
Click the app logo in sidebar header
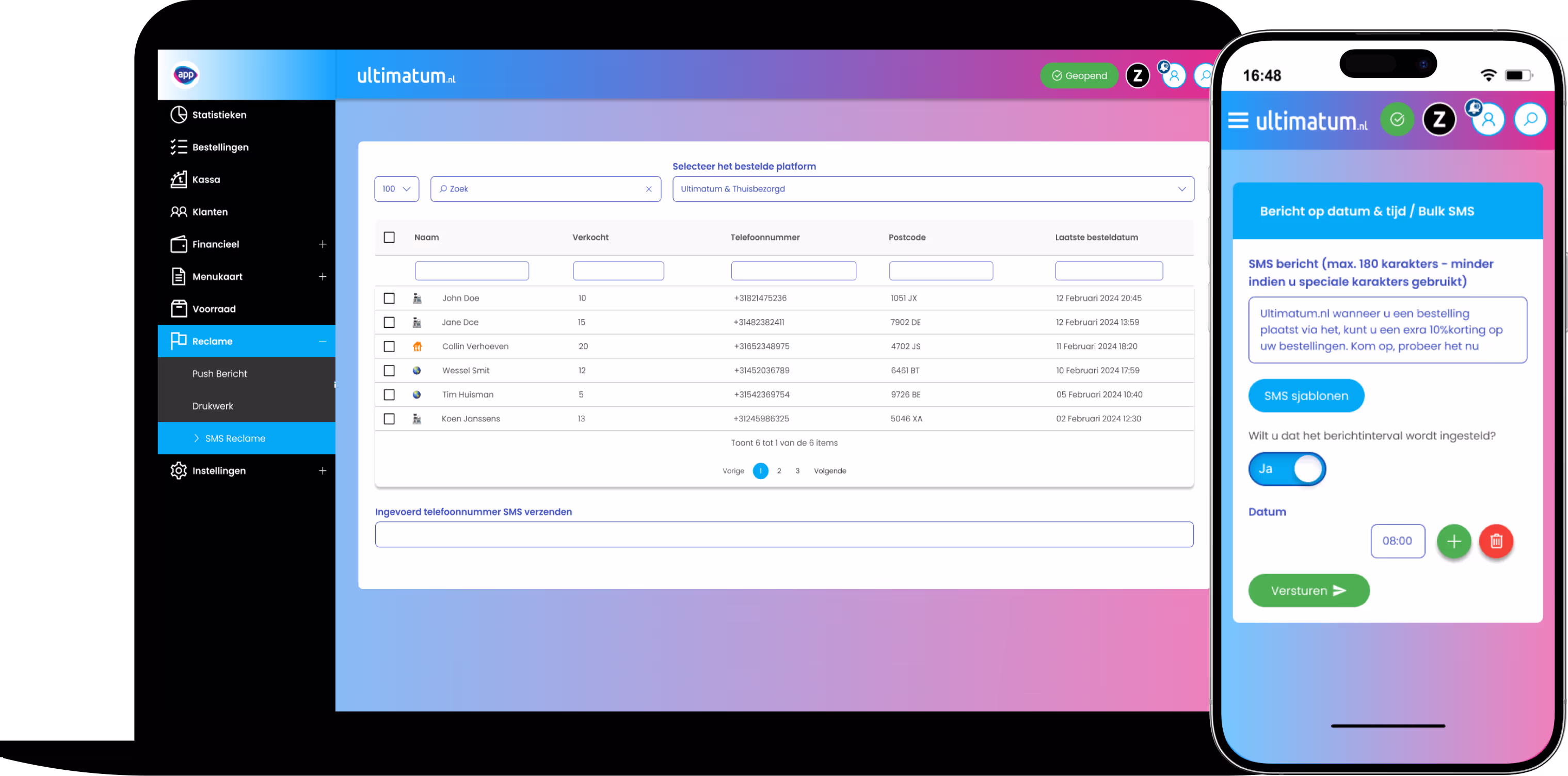tap(186, 75)
